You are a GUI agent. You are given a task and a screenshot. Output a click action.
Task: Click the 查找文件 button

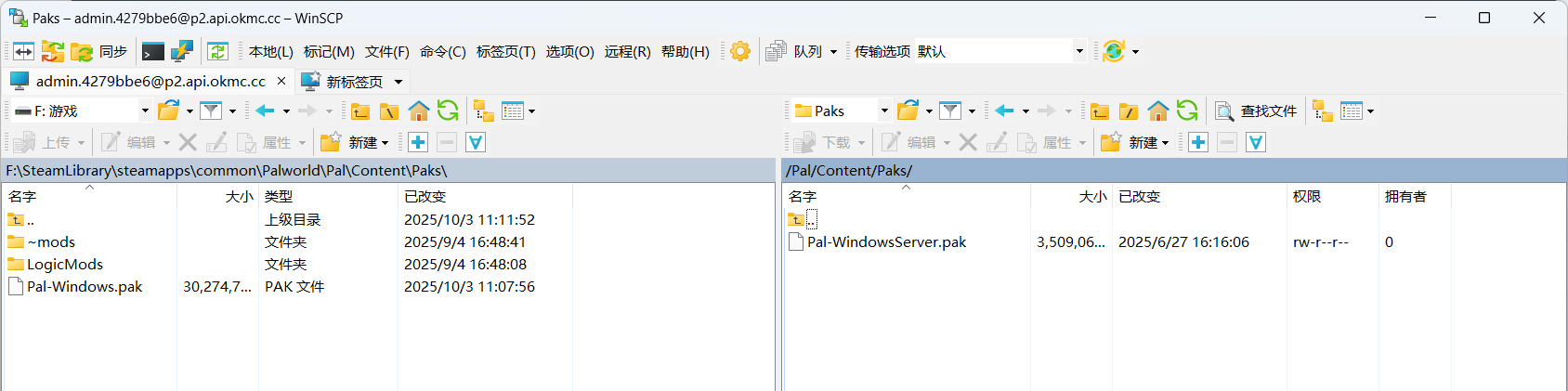1257,111
